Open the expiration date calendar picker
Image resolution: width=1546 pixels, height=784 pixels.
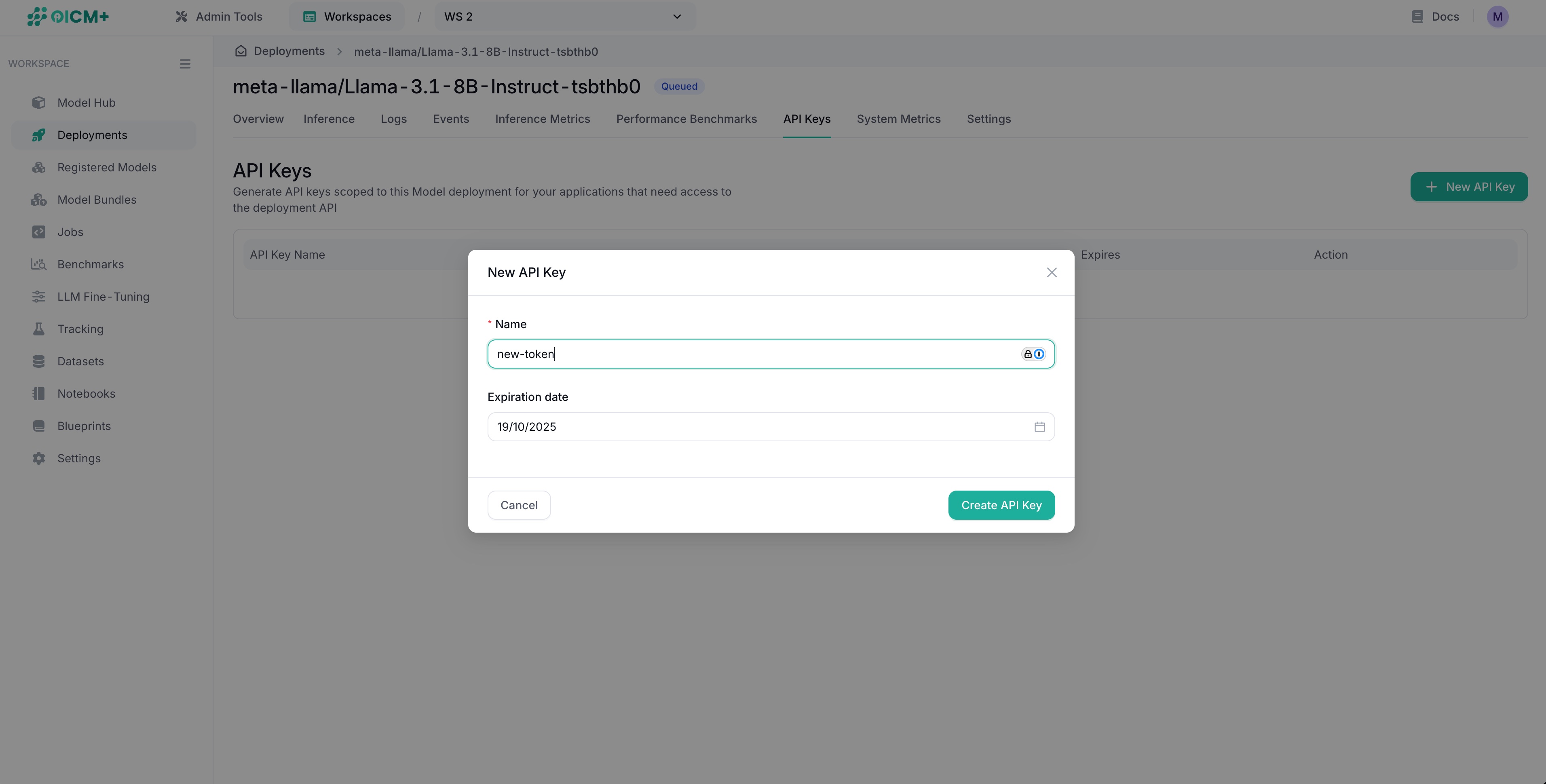pos(1039,426)
